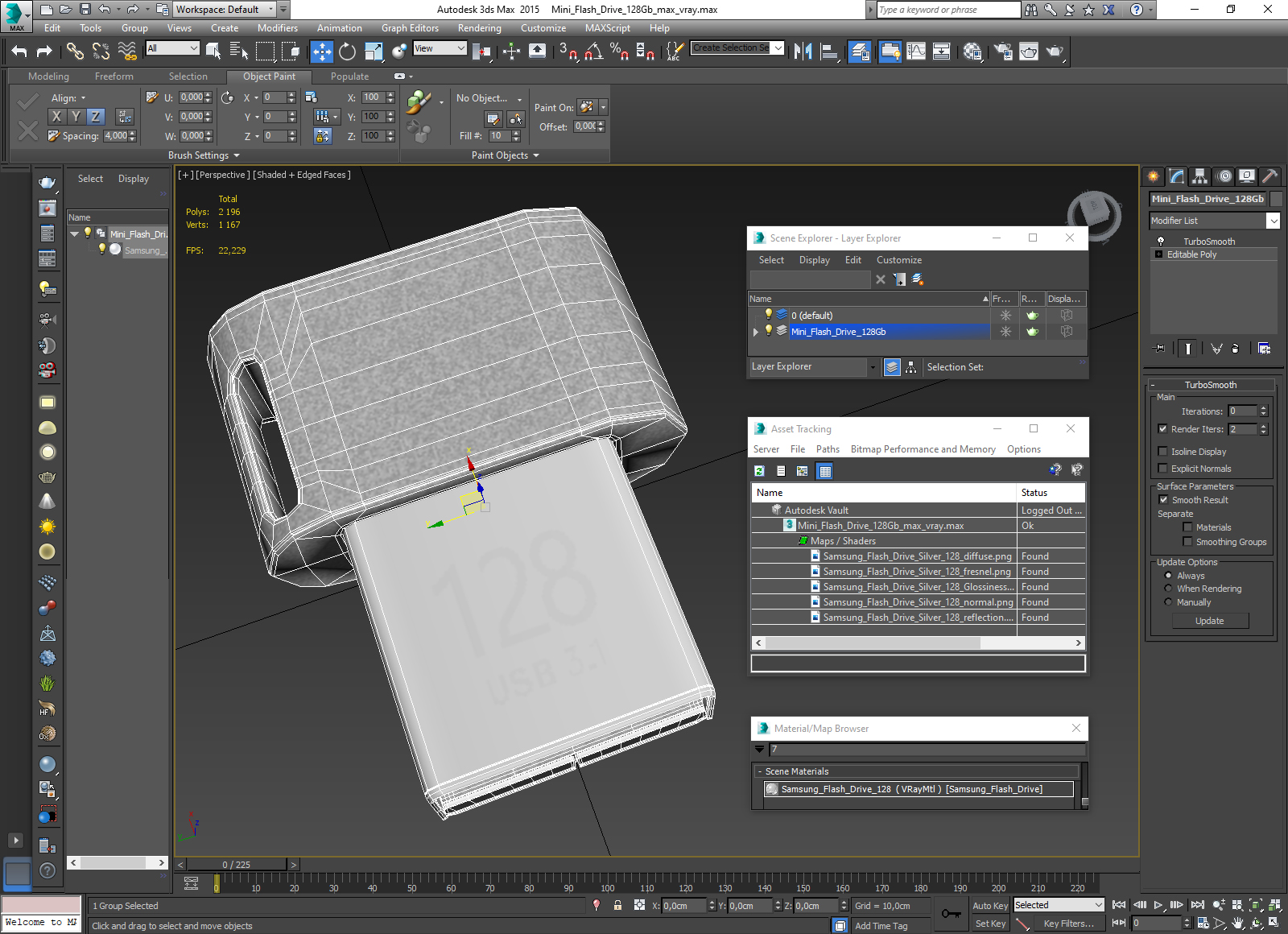Open the Graph Editors menu

click(411, 28)
